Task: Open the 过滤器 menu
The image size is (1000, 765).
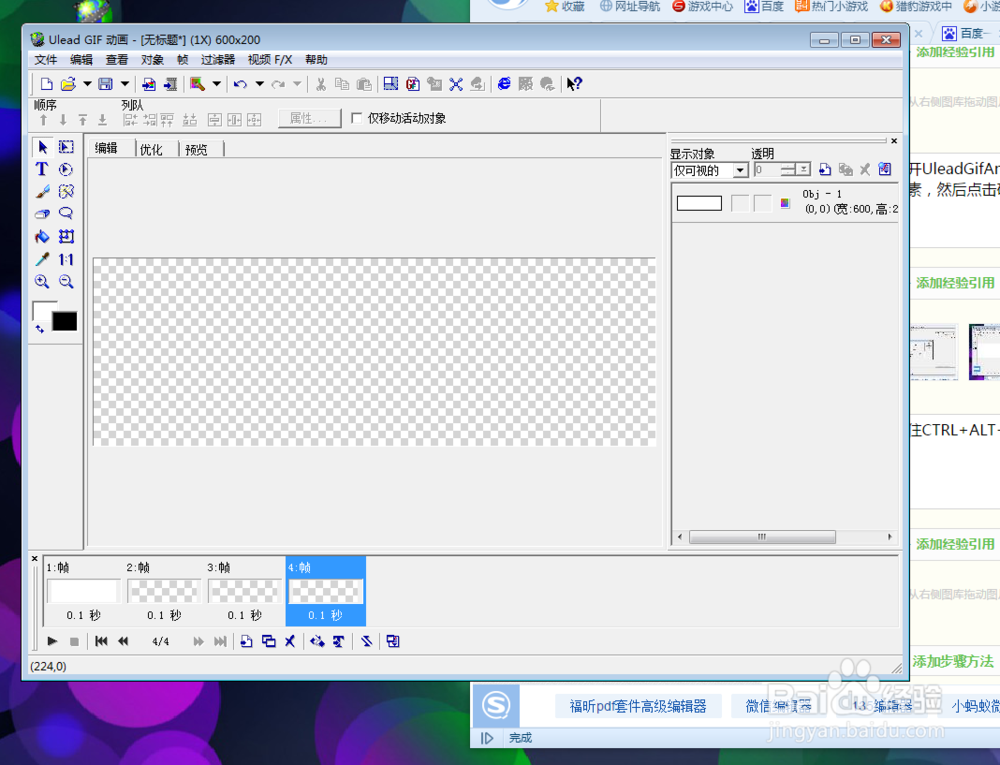Action: pyautogui.click(x=218, y=60)
